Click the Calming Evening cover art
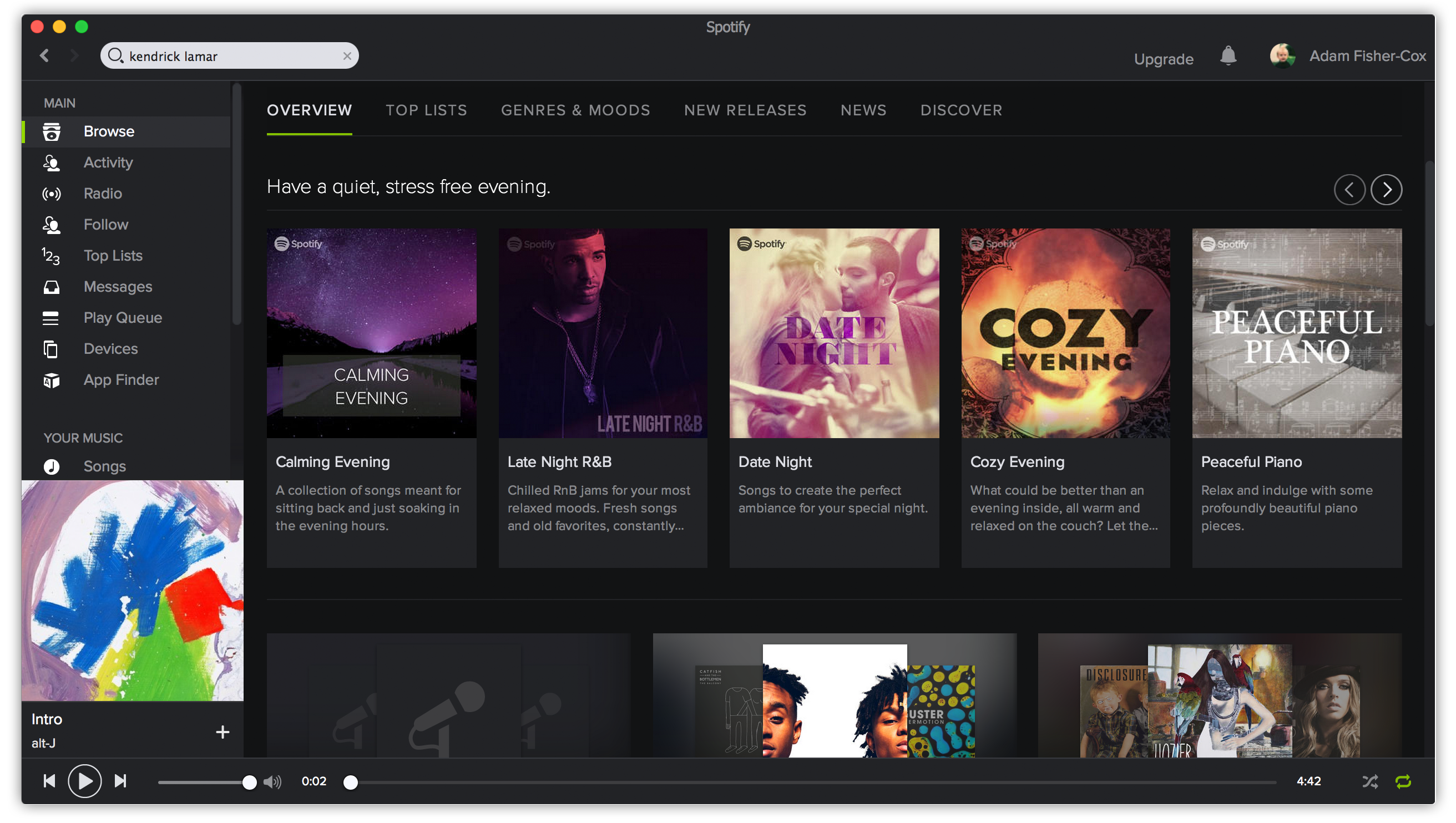The width and height of the screenshot is (1456, 823). coord(372,333)
